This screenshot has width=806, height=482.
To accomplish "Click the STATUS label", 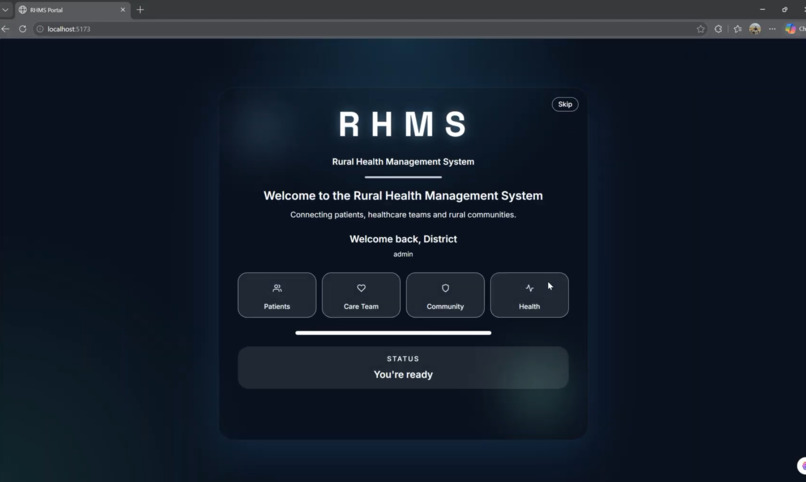I will 403,359.
